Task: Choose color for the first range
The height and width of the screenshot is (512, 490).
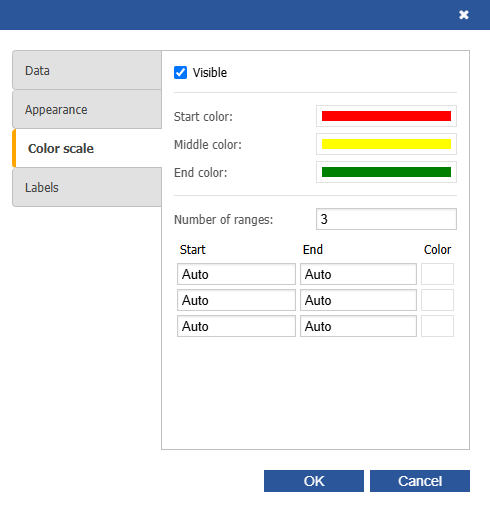Action: [x=437, y=274]
